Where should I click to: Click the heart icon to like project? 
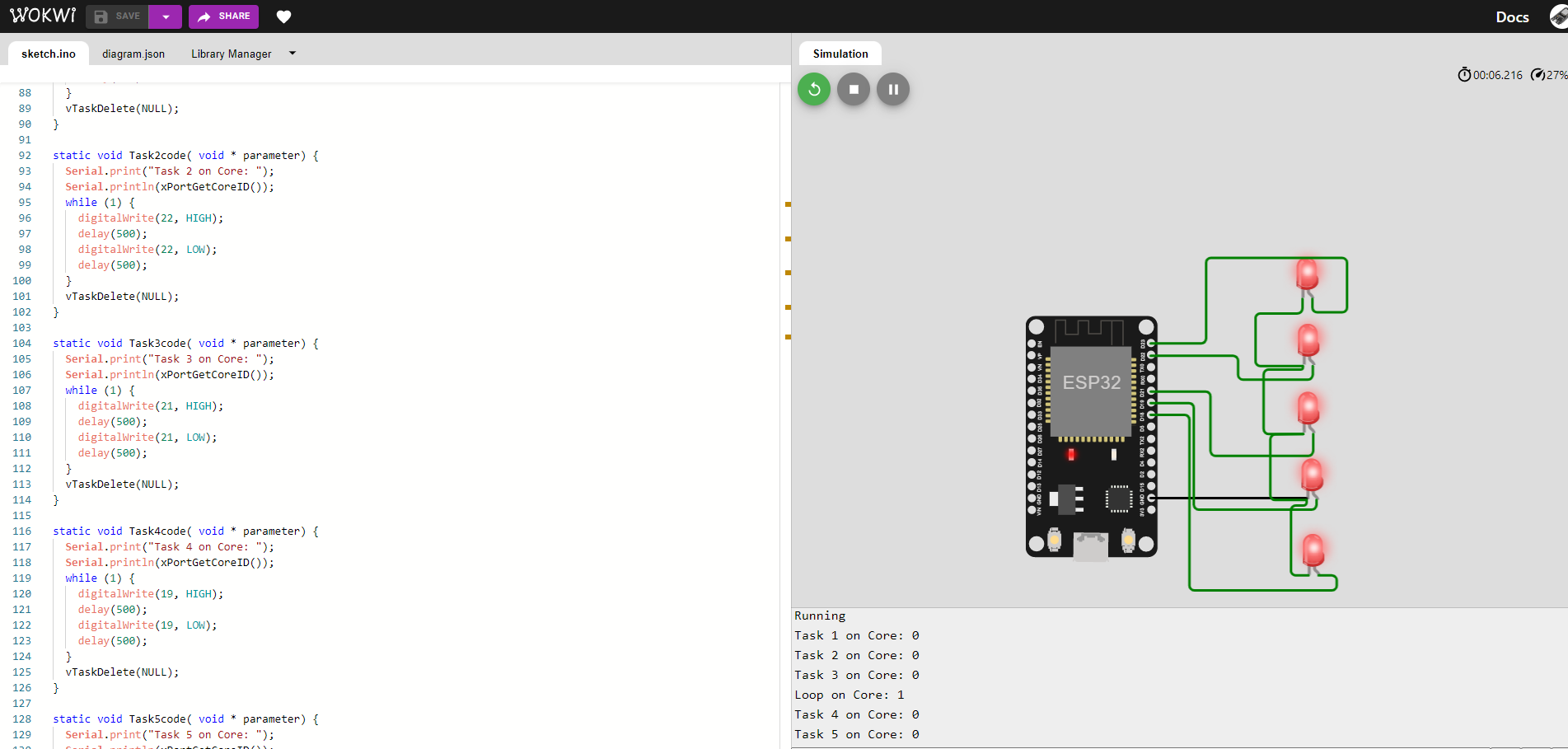(283, 16)
